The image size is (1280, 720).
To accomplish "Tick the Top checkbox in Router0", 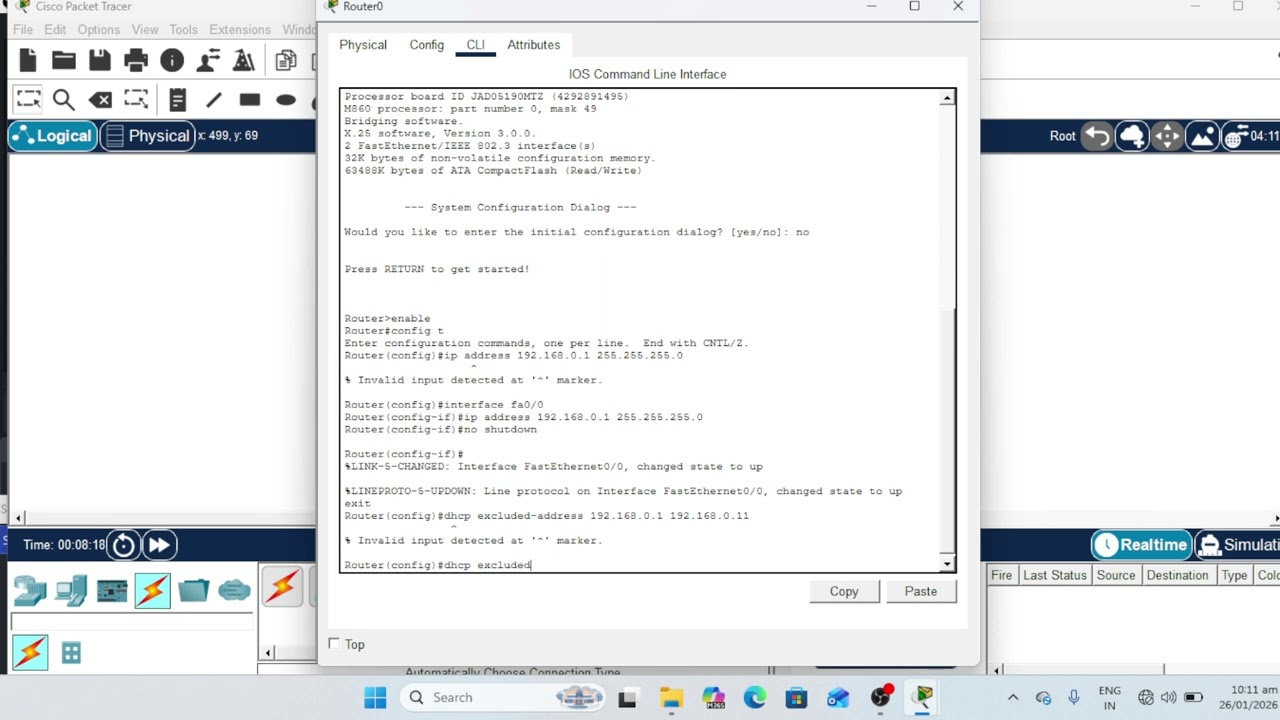I will [334, 644].
